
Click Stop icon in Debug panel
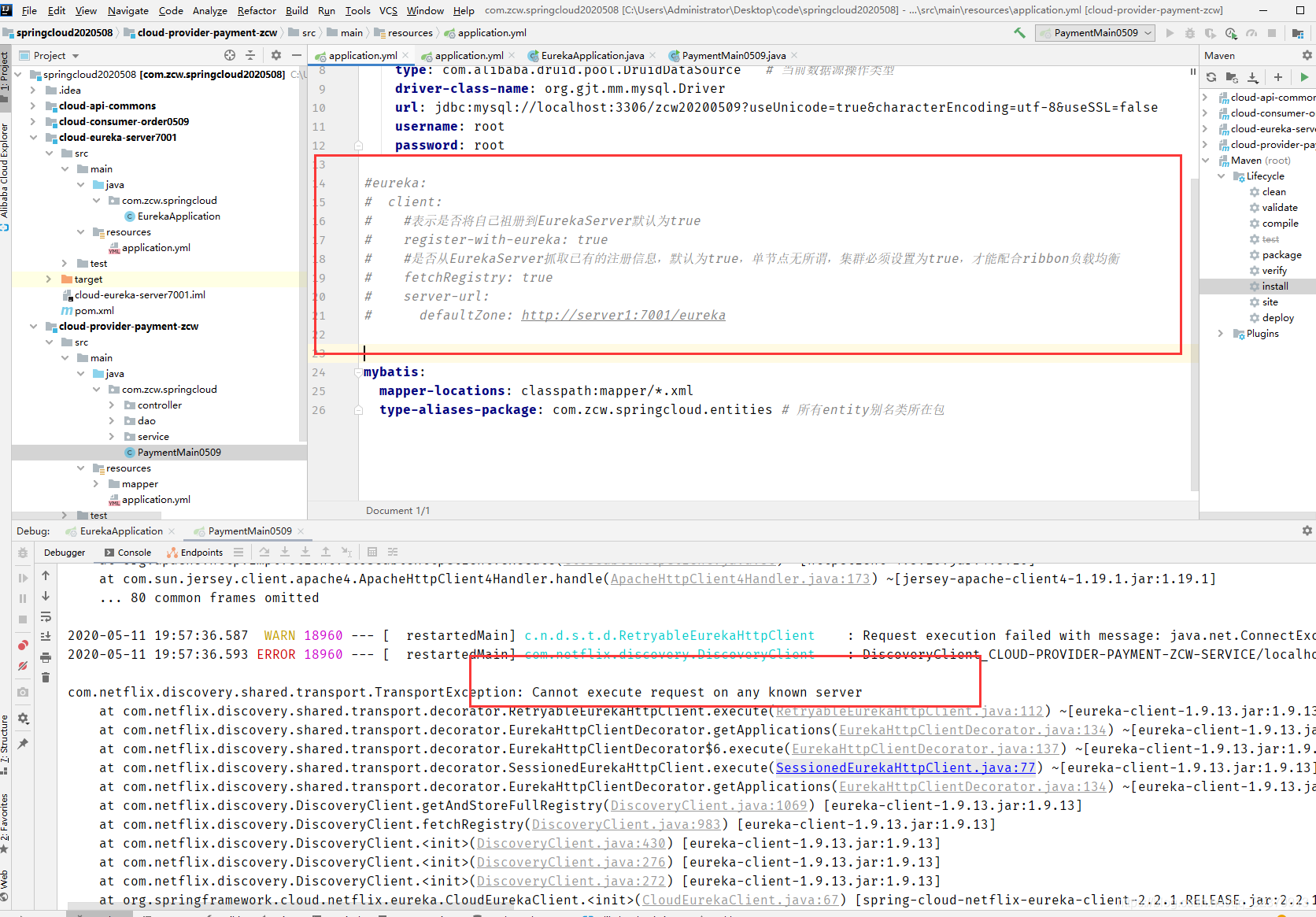(23, 619)
